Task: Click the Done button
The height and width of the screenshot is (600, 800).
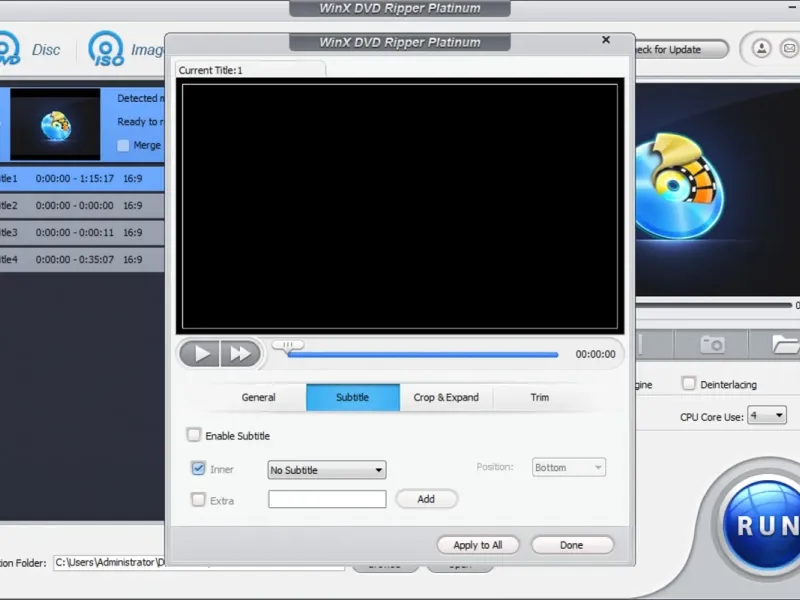Action: (572, 545)
